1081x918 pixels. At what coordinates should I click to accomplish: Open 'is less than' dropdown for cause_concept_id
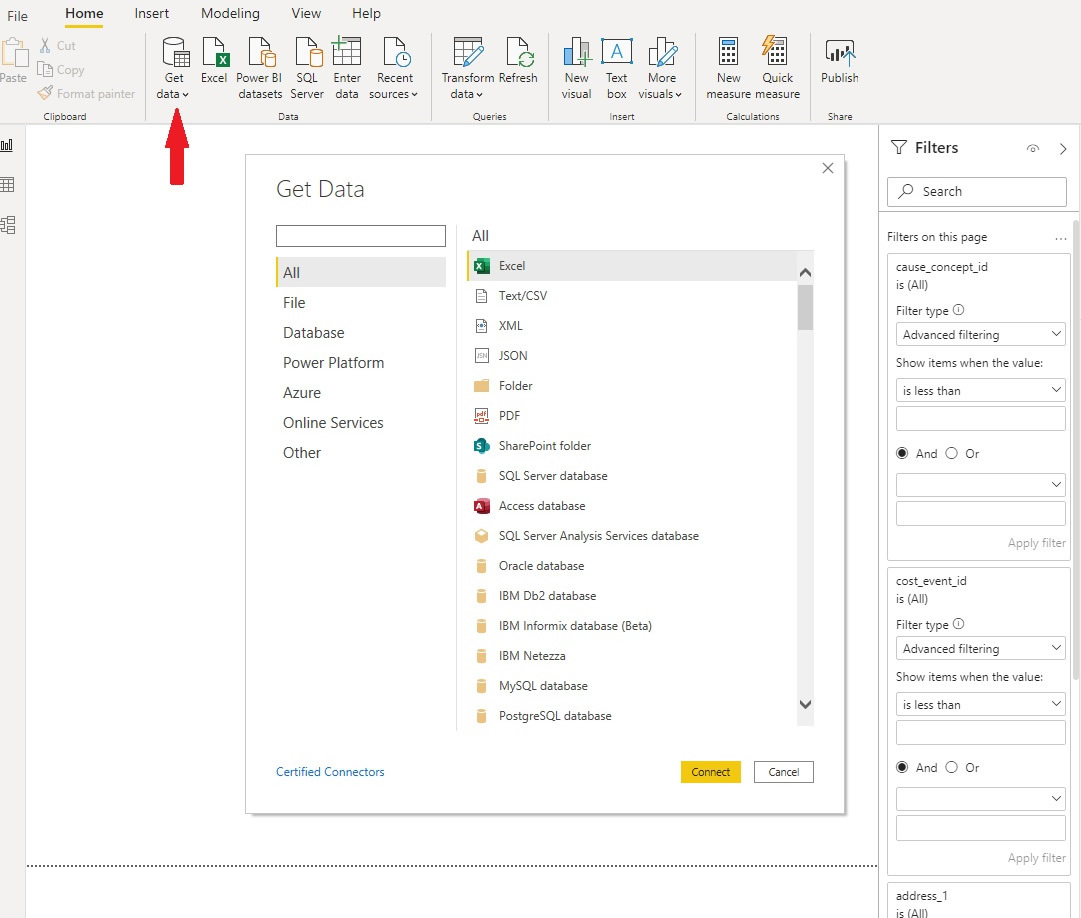pos(980,391)
